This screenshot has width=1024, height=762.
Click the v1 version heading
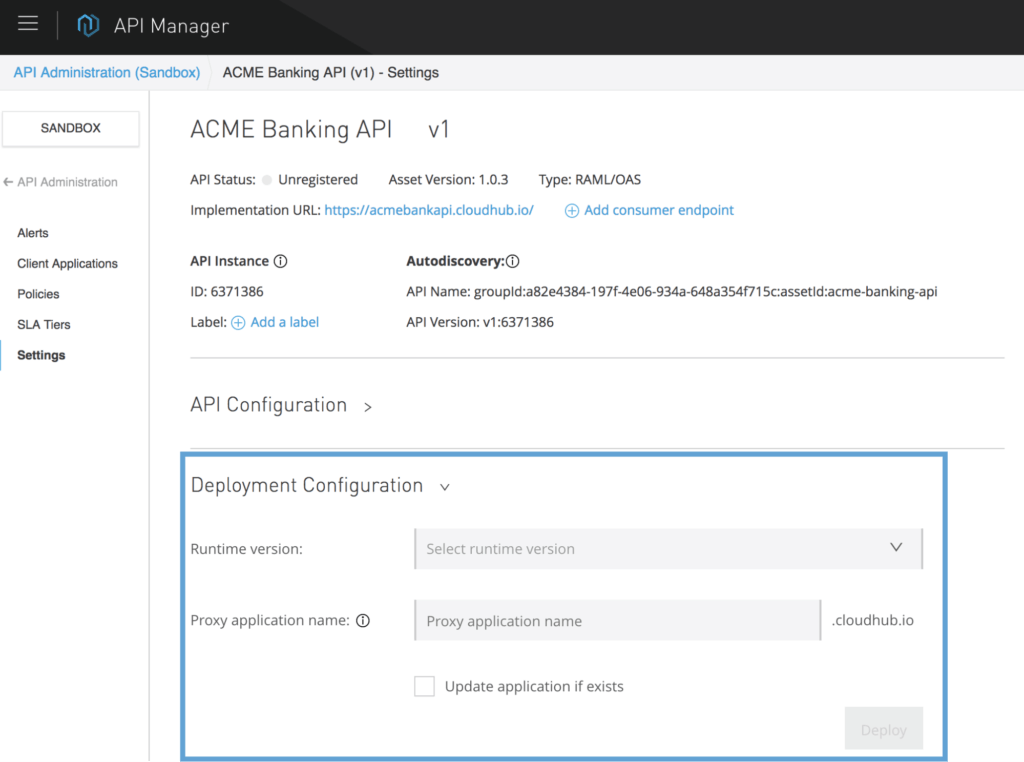(x=438, y=129)
